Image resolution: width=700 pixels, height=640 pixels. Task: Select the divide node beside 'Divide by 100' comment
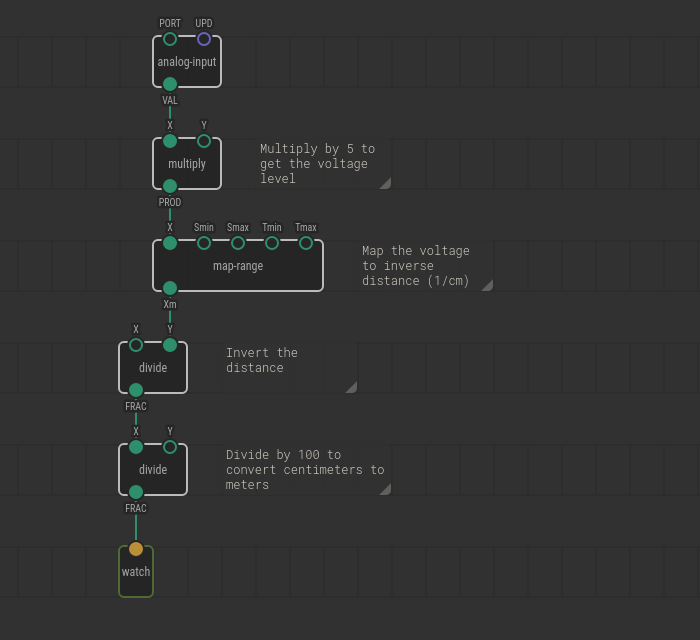coord(153,470)
